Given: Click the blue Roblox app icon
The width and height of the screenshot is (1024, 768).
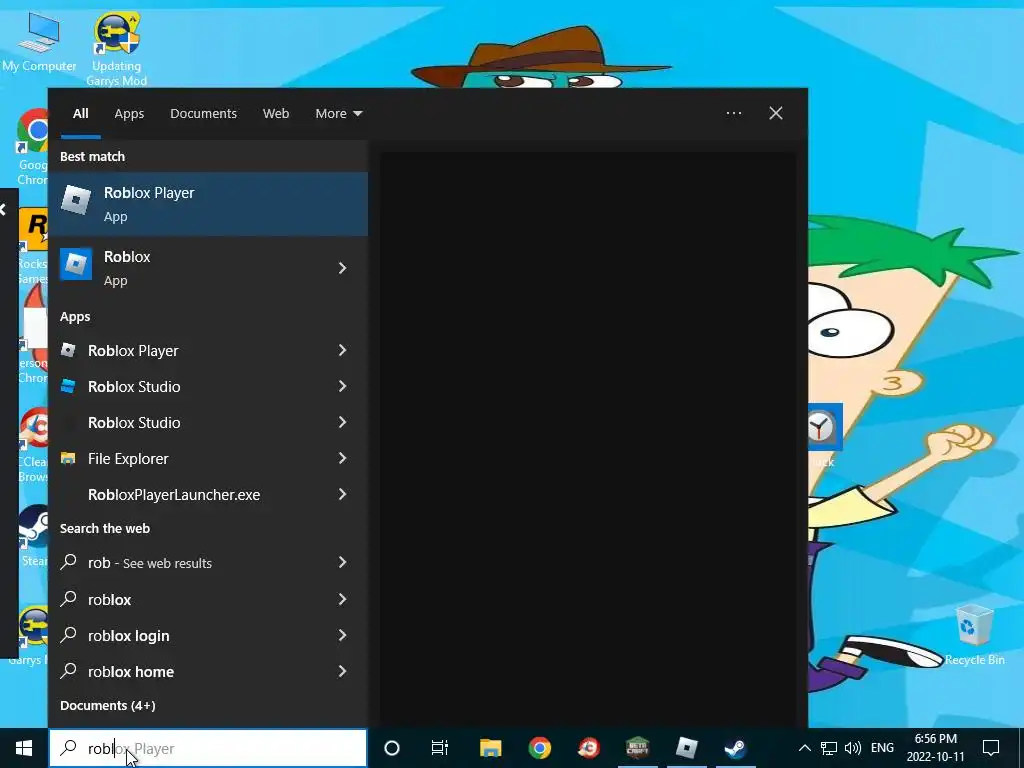Looking at the screenshot, I should click(x=76, y=264).
